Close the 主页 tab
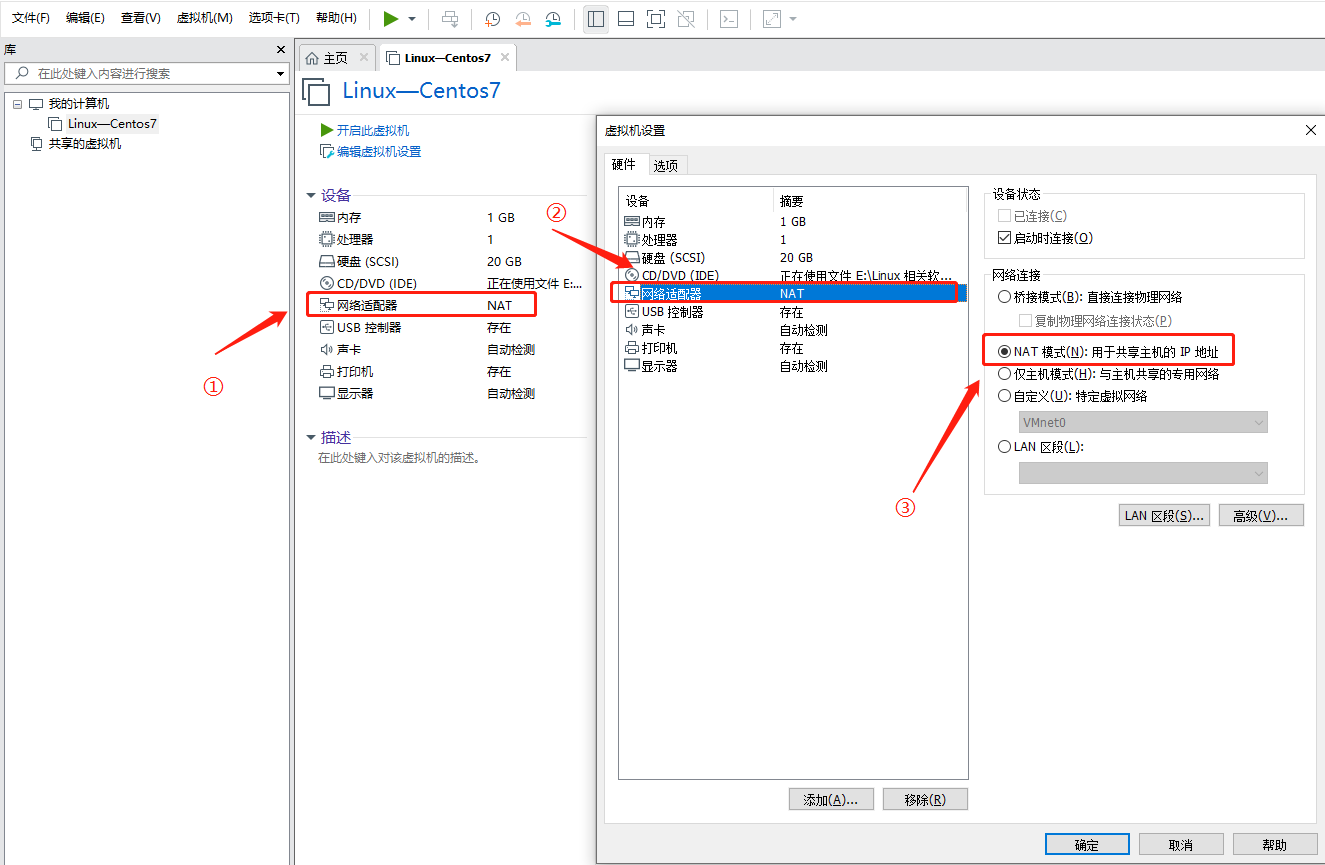Image resolution: width=1325 pixels, height=865 pixels. [364, 58]
